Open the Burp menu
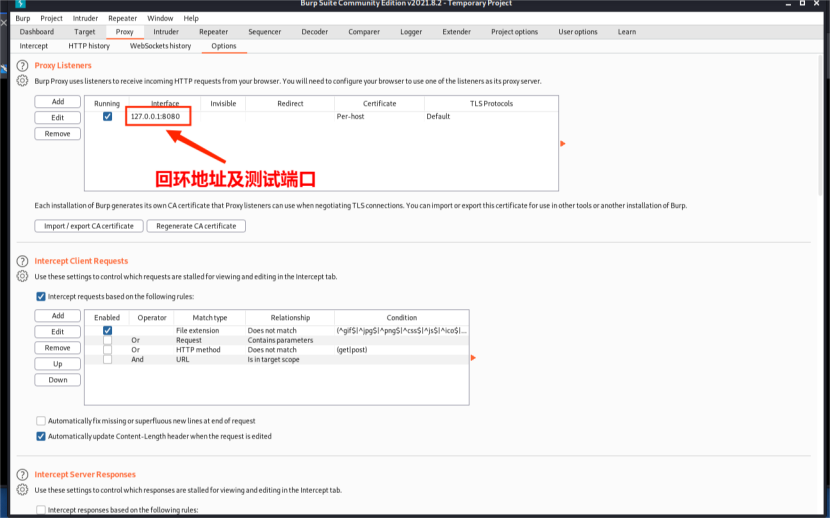This screenshot has width=831, height=518. pyautogui.click(x=23, y=18)
